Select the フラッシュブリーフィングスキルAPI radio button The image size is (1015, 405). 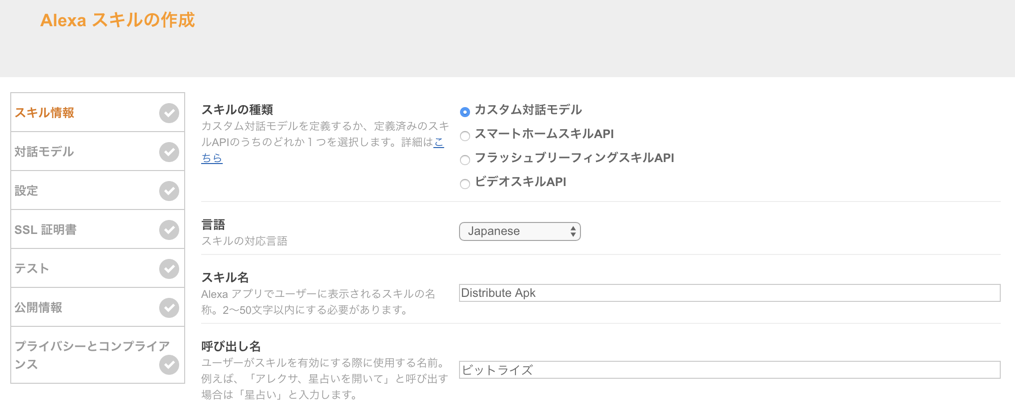[x=465, y=160]
